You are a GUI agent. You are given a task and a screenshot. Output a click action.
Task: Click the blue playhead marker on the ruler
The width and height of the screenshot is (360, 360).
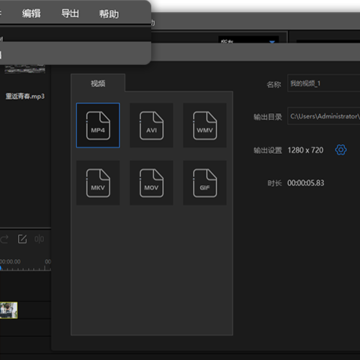pos(1,268)
